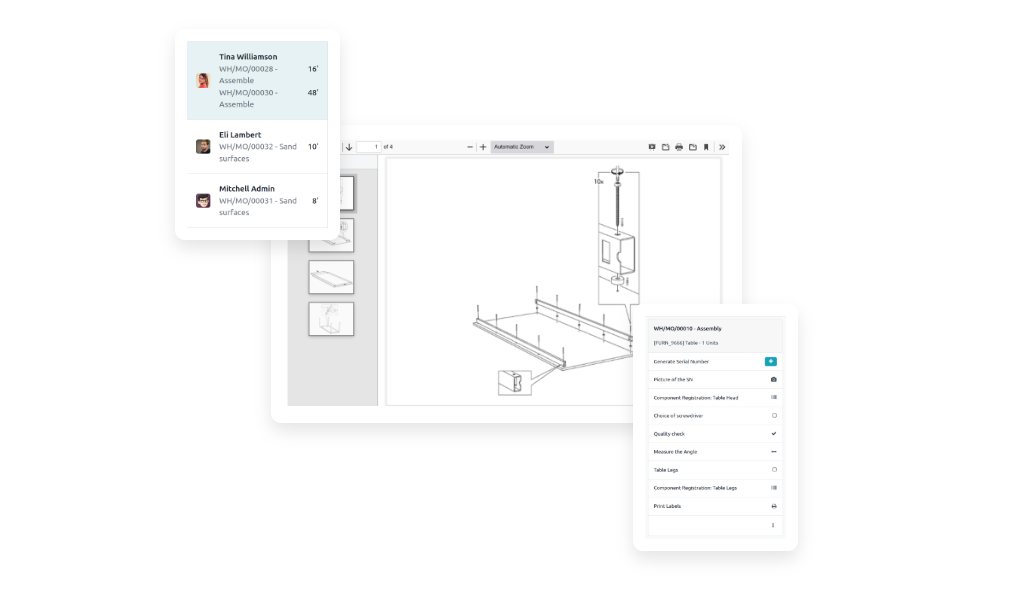Open the third page thumbnail in sidebar
Screen dimensions: 1036x594
(331, 277)
